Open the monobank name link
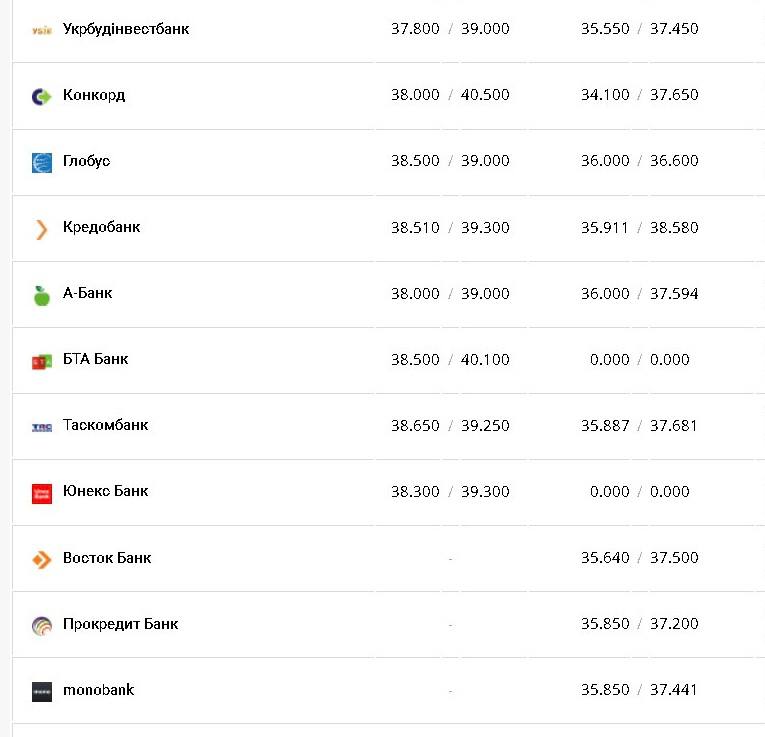Viewport: 765px width, 737px height. (98, 690)
